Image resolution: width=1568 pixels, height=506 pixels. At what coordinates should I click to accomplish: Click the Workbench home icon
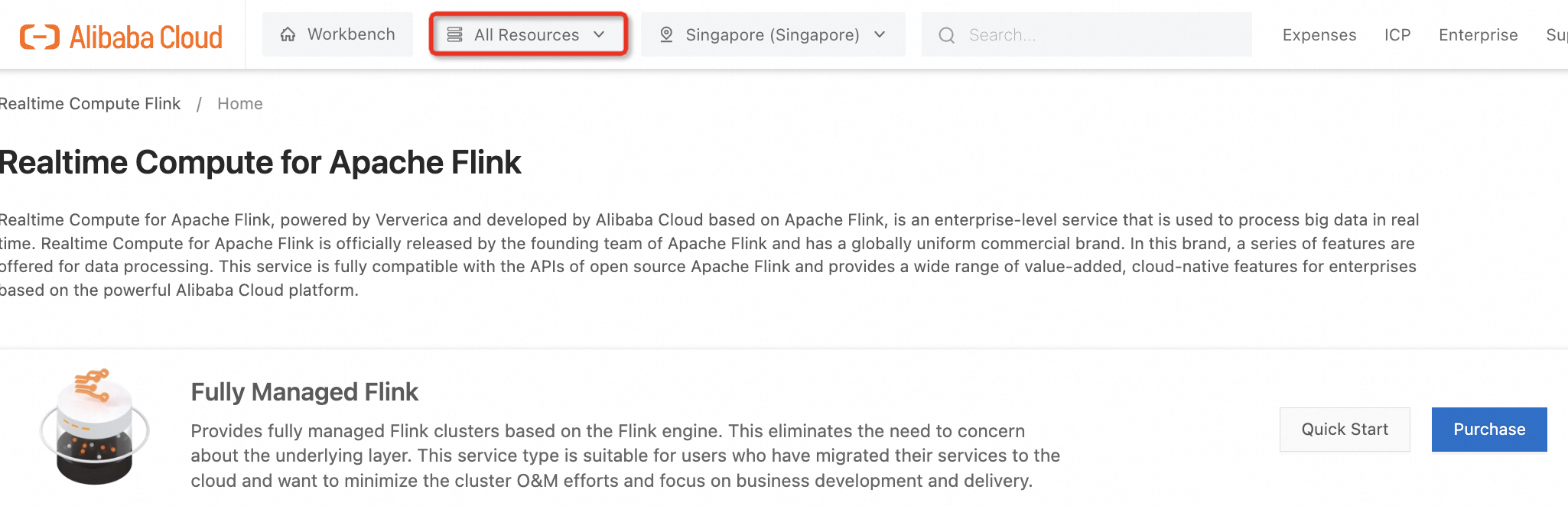(x=288, y=34)
